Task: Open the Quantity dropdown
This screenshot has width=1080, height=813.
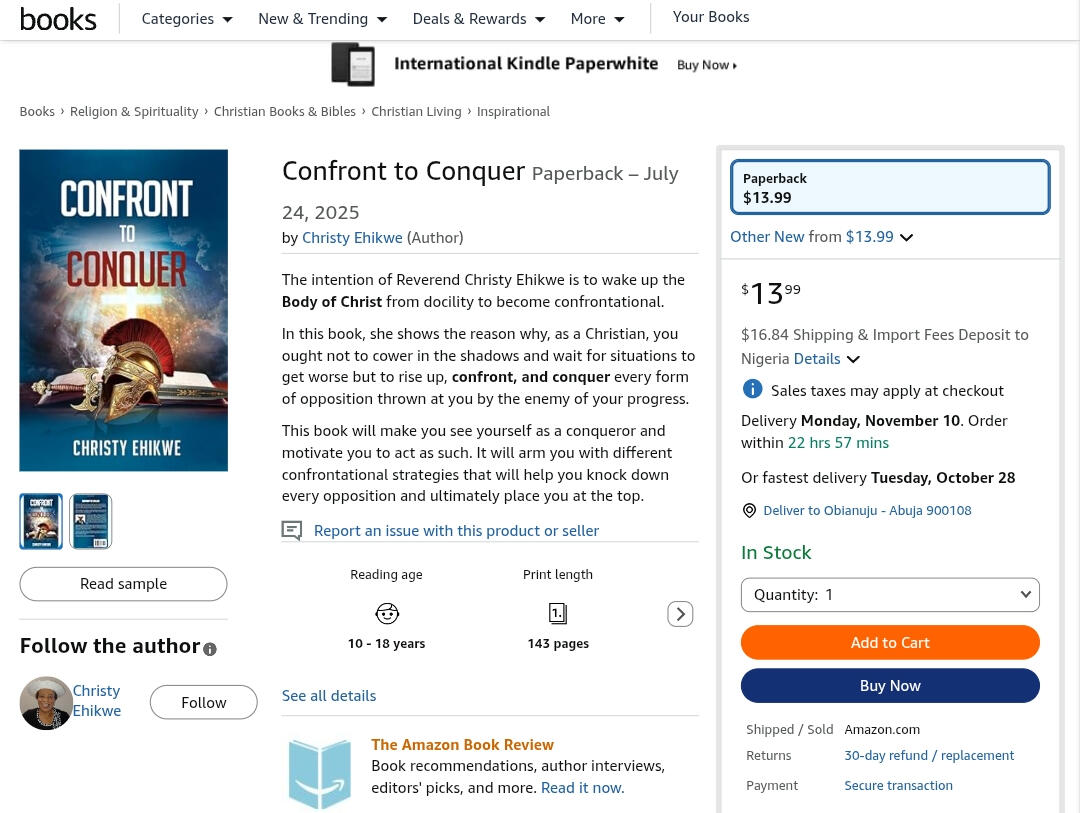Action: tap(890, 595)
